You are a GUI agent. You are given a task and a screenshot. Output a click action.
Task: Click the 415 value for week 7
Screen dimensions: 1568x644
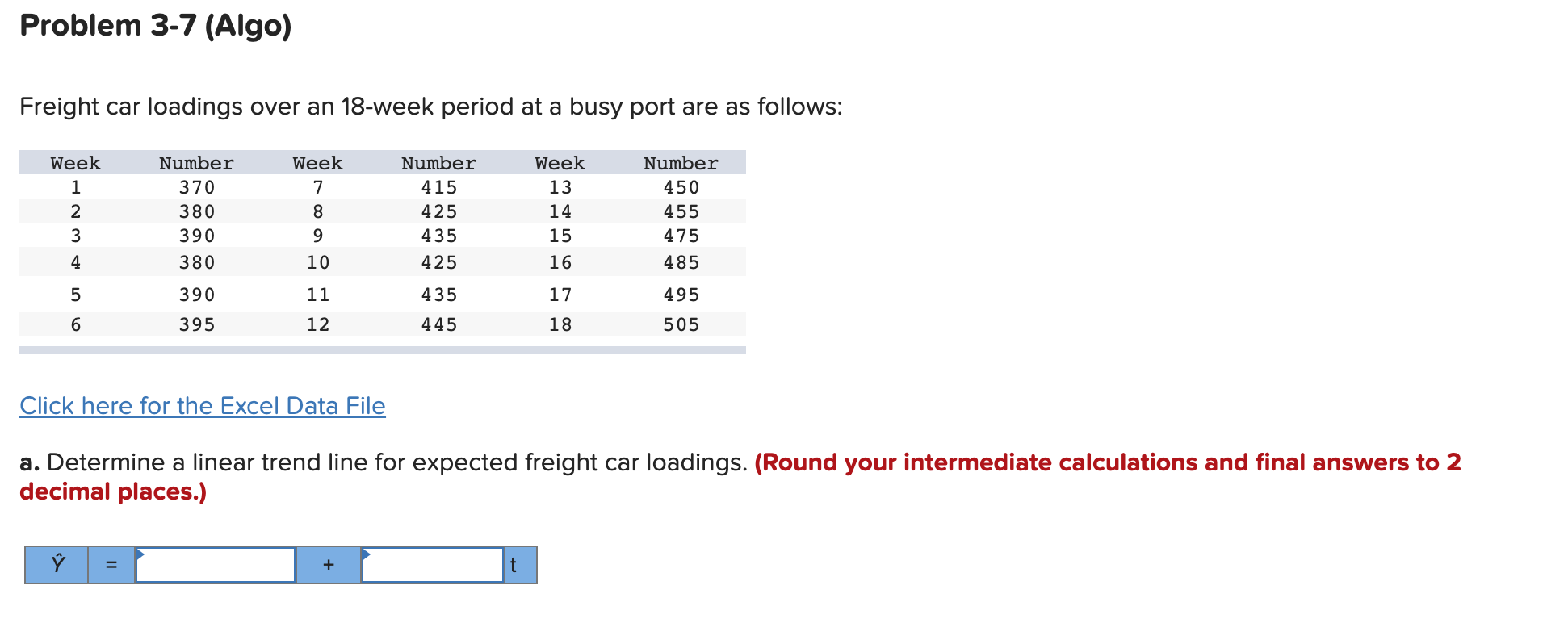coord(438,187)
